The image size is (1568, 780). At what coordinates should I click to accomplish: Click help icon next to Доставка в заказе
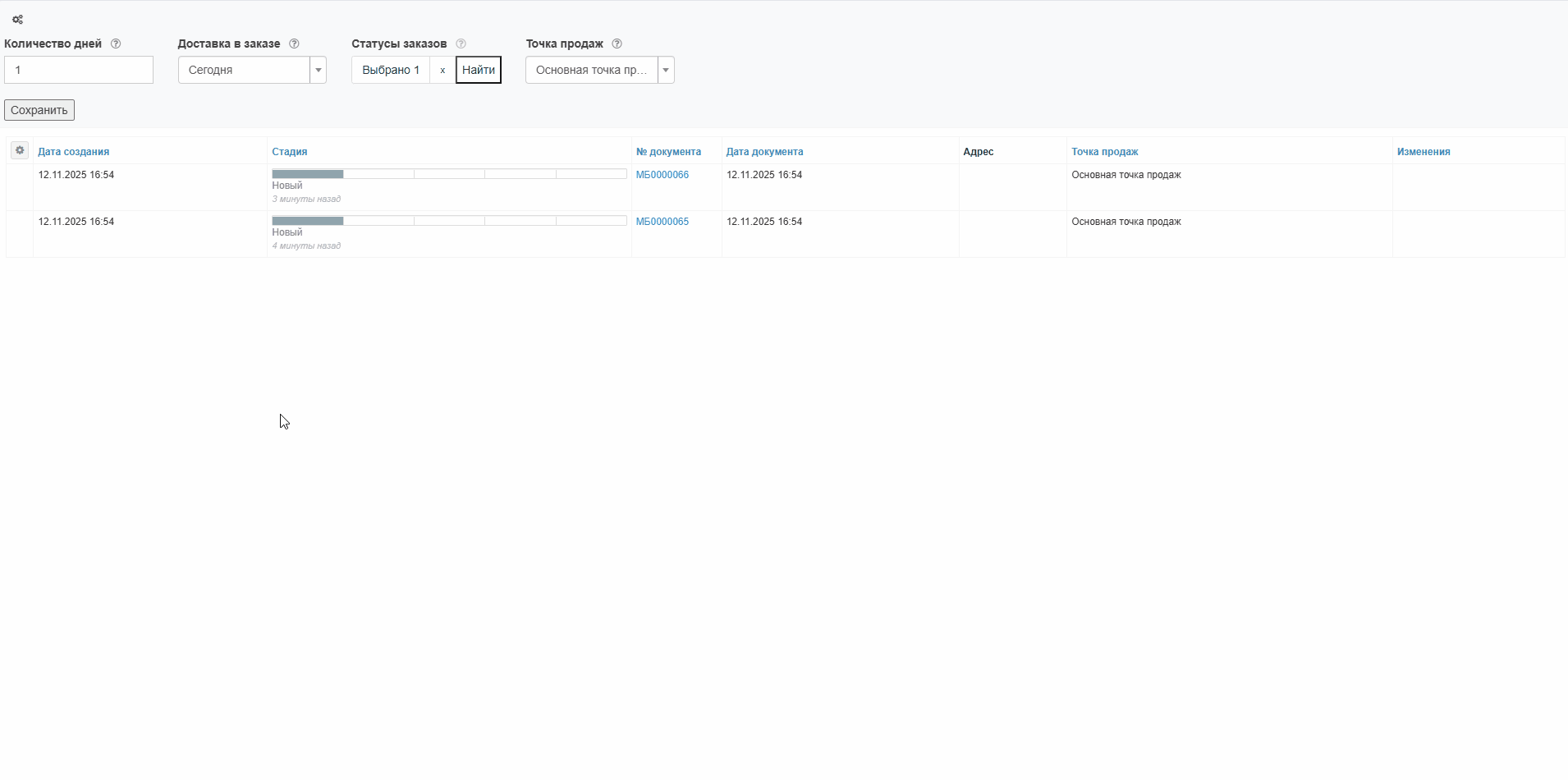pyautogui.click(x=294, y=44)
